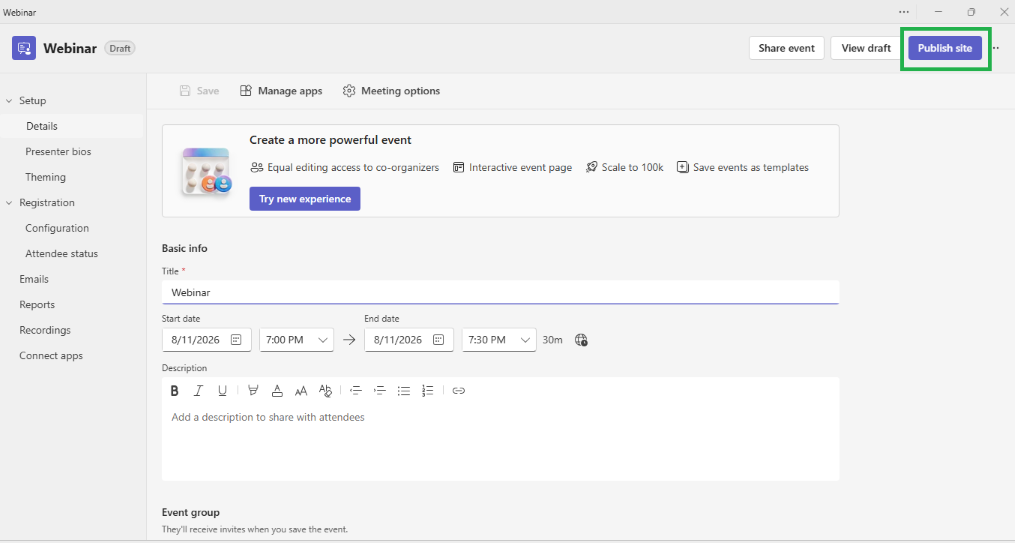1024x543 pixels.
Task: Click the Save events as templates icon
Action: pos(682,167)
